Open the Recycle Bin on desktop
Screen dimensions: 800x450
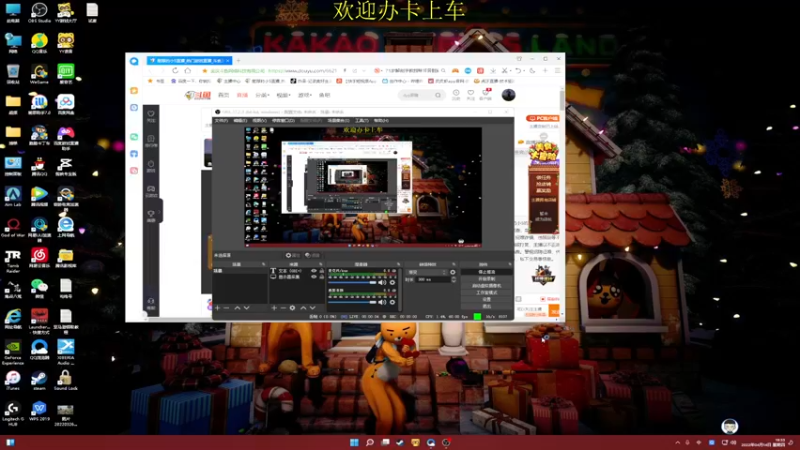point(13,74)
